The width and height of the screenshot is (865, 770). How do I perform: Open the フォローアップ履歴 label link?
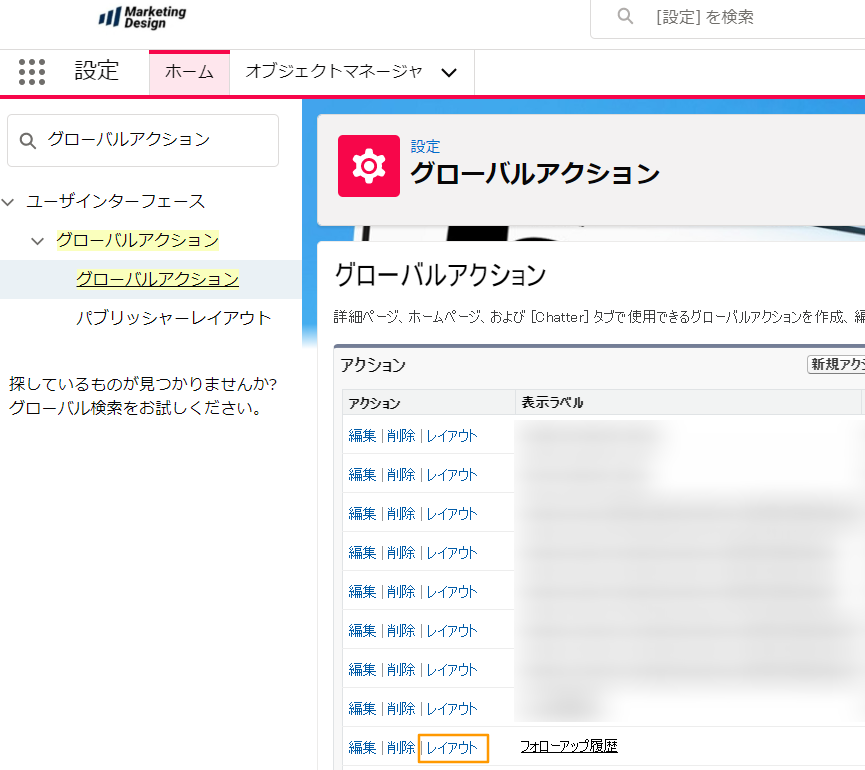569,746
